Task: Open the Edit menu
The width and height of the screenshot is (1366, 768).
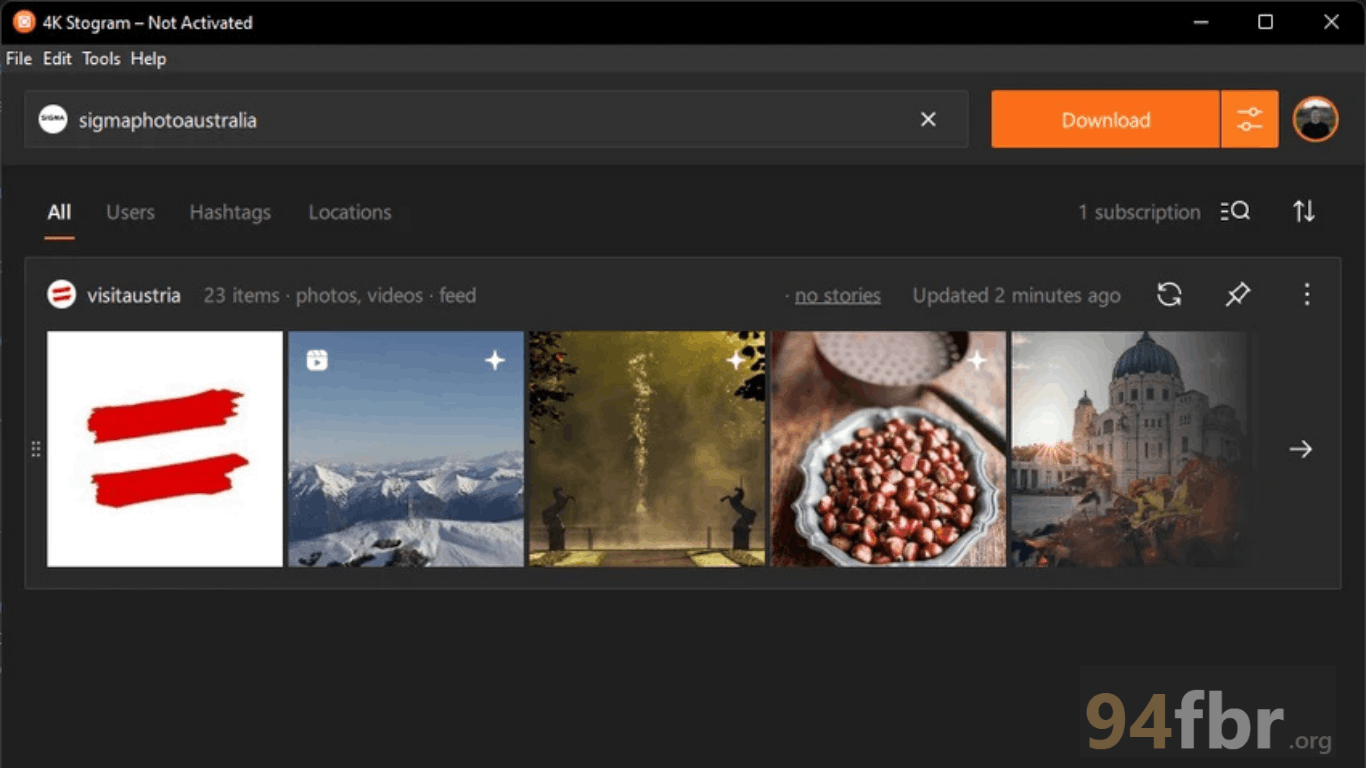Action: tap(57, 59)
